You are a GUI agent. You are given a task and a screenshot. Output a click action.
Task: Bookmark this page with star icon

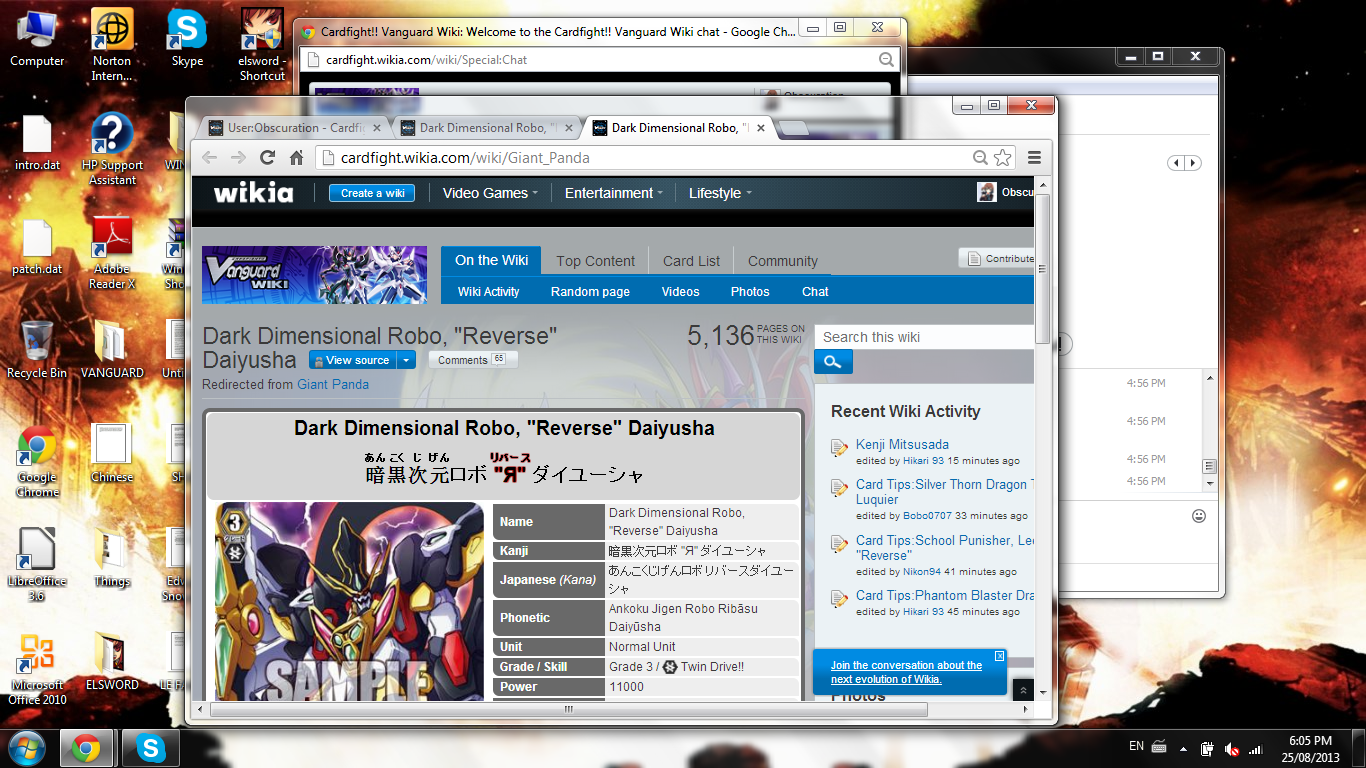point(1002,157)
